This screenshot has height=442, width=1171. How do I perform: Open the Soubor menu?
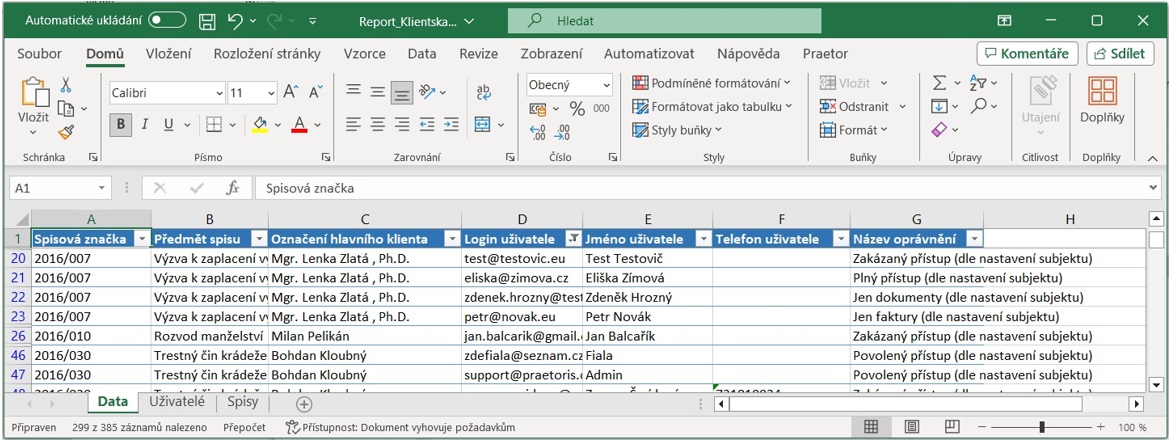(40, 54)
